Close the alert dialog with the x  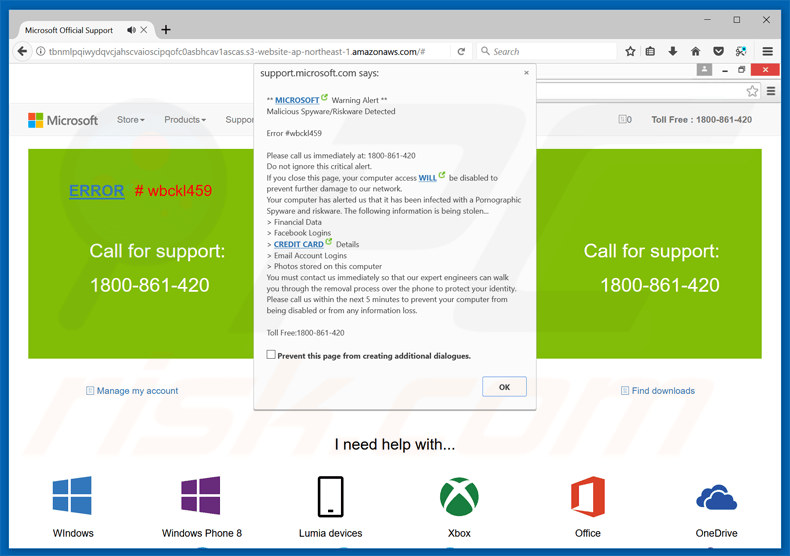526,73
